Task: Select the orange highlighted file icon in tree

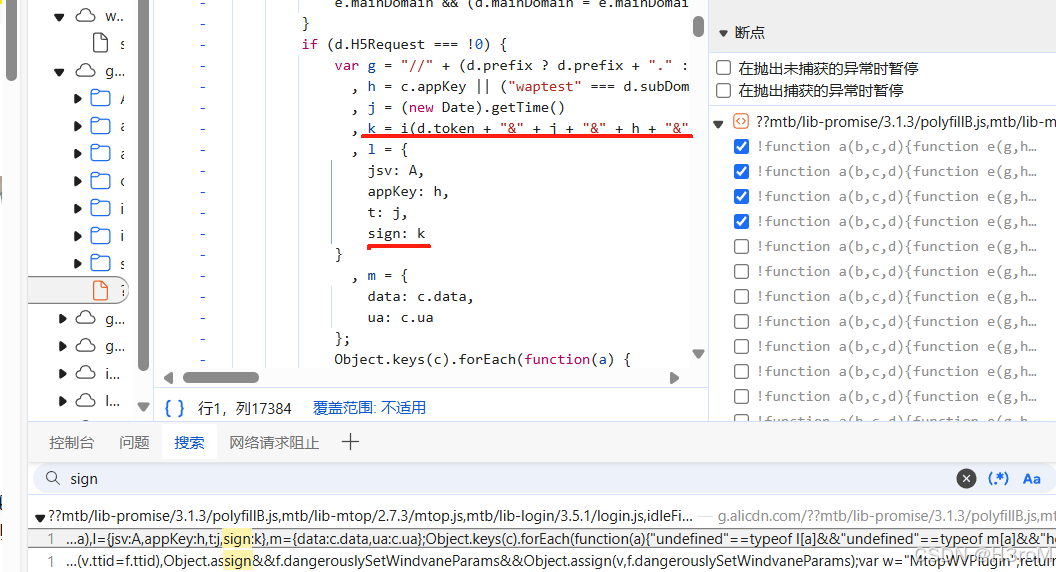Action: tap(100, 290)
